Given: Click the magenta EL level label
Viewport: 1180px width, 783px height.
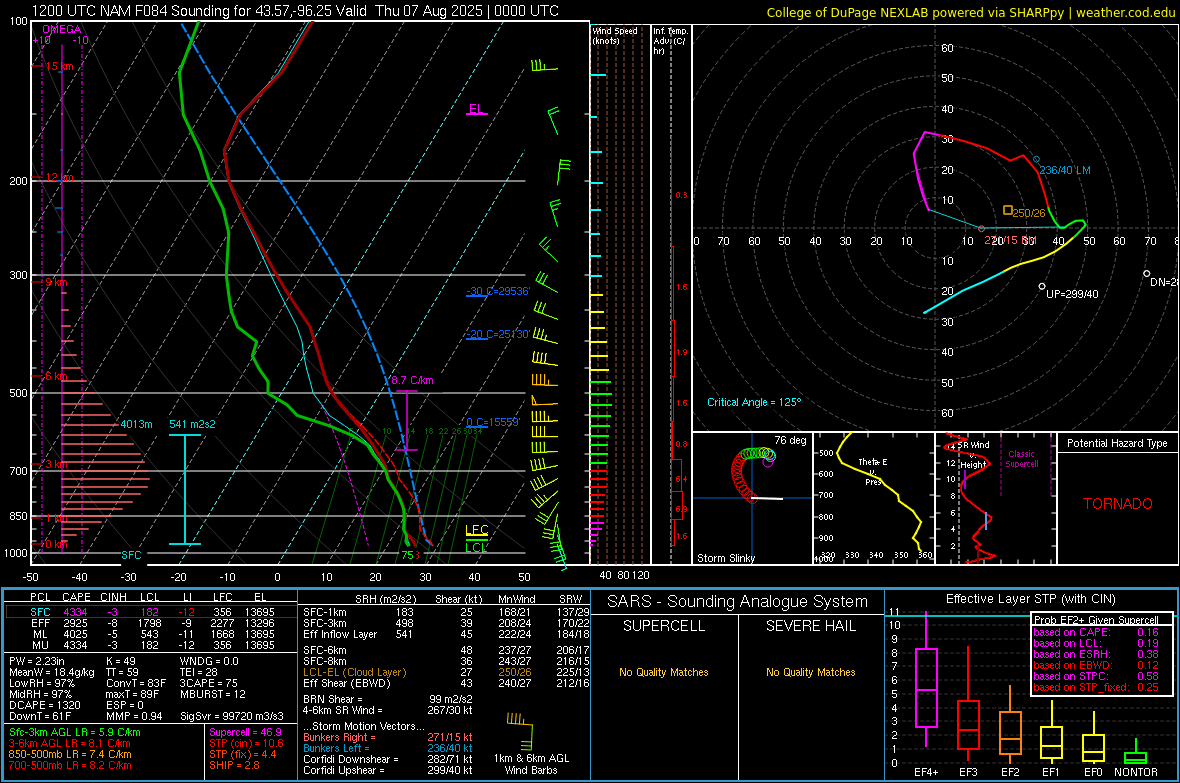Looking at the screenshot, I should coord(476,109).
